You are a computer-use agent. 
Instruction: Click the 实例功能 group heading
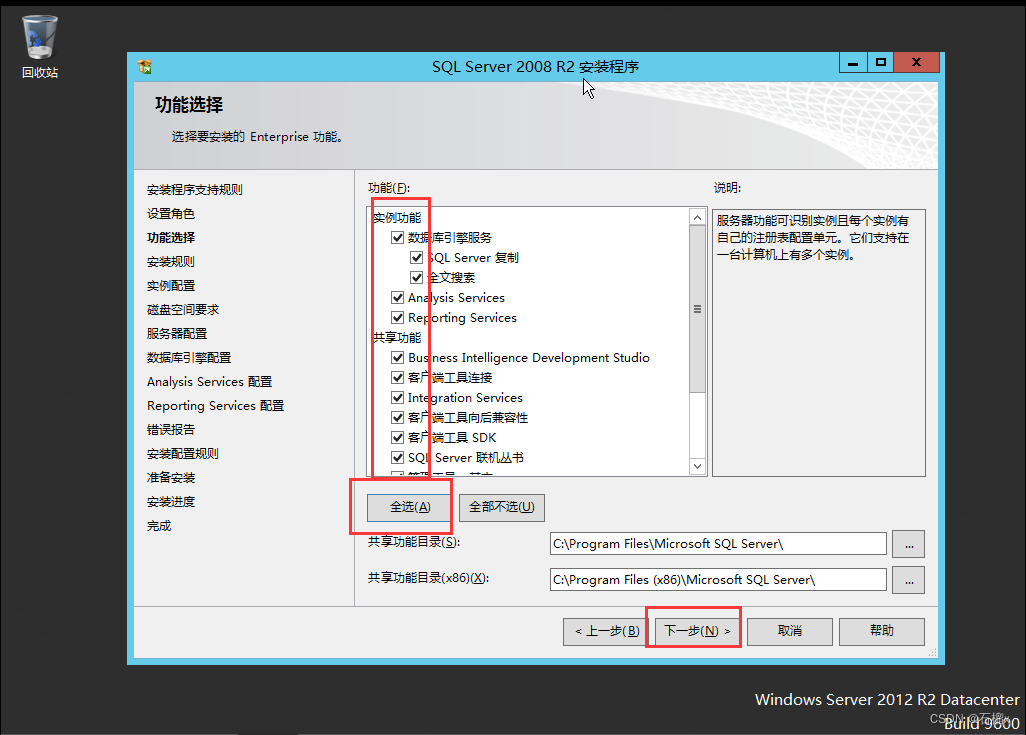[x=397, y=218]
